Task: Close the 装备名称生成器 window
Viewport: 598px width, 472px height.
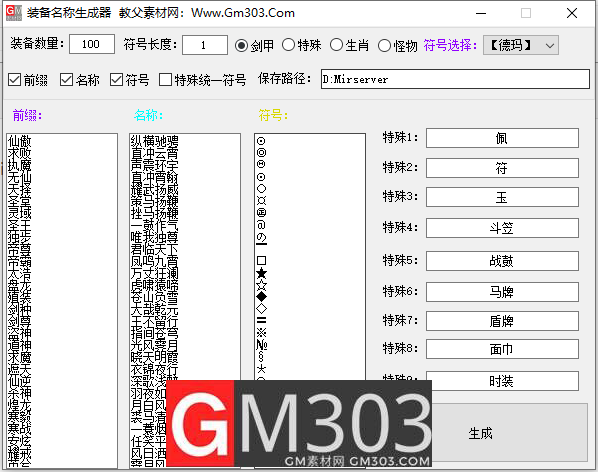Action: tap(572, 13)
